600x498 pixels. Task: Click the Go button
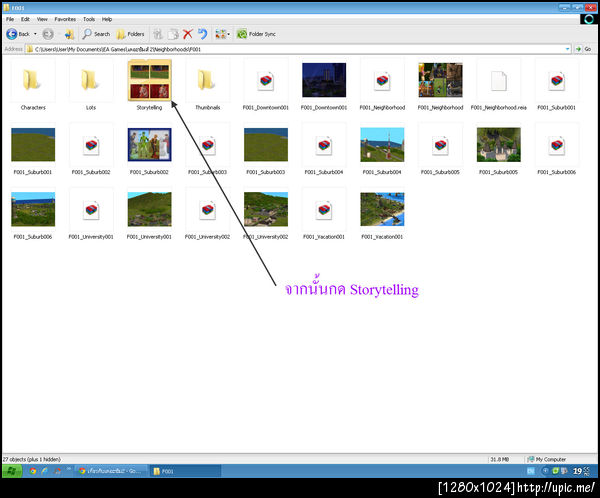coord(584,49)
